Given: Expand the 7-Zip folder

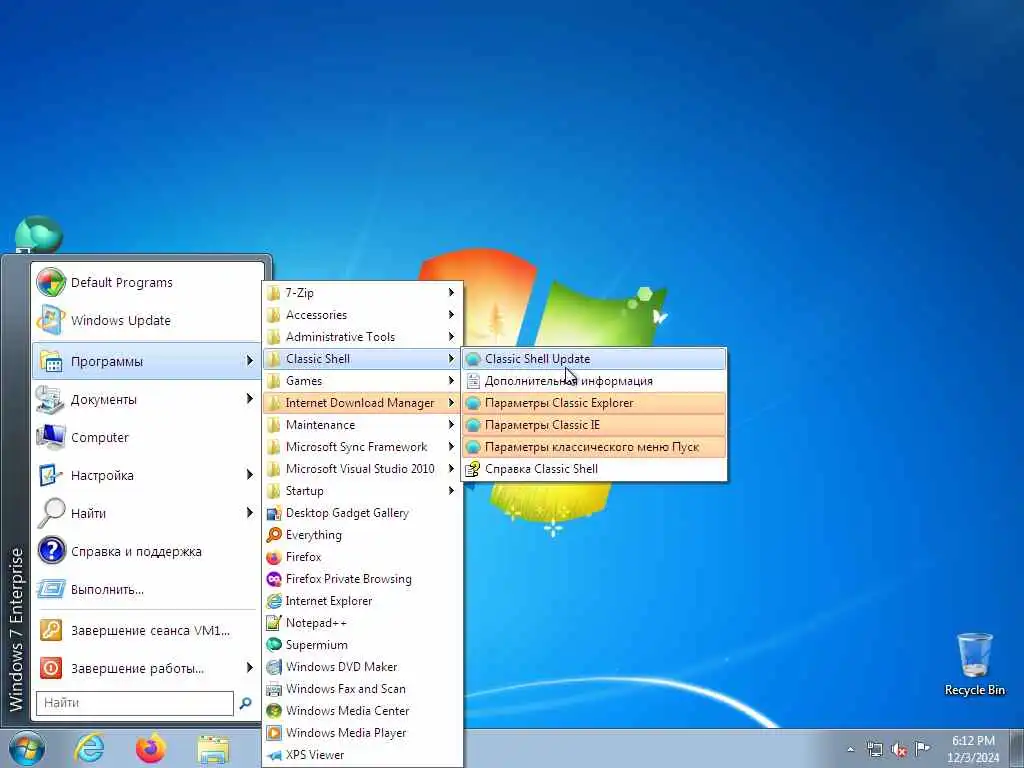Looking at the screenshot, I should pos(363,293).
